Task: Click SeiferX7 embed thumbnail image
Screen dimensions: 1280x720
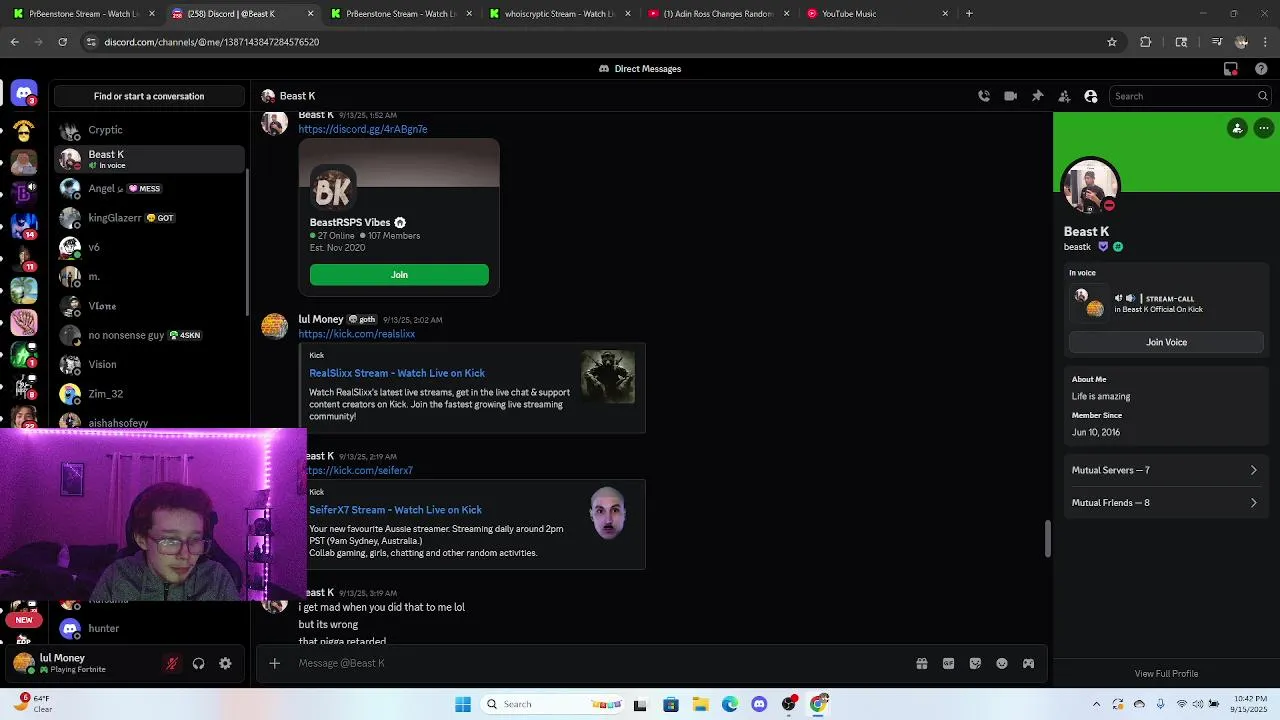Action: pyautogui.click(x=608, y=514)
